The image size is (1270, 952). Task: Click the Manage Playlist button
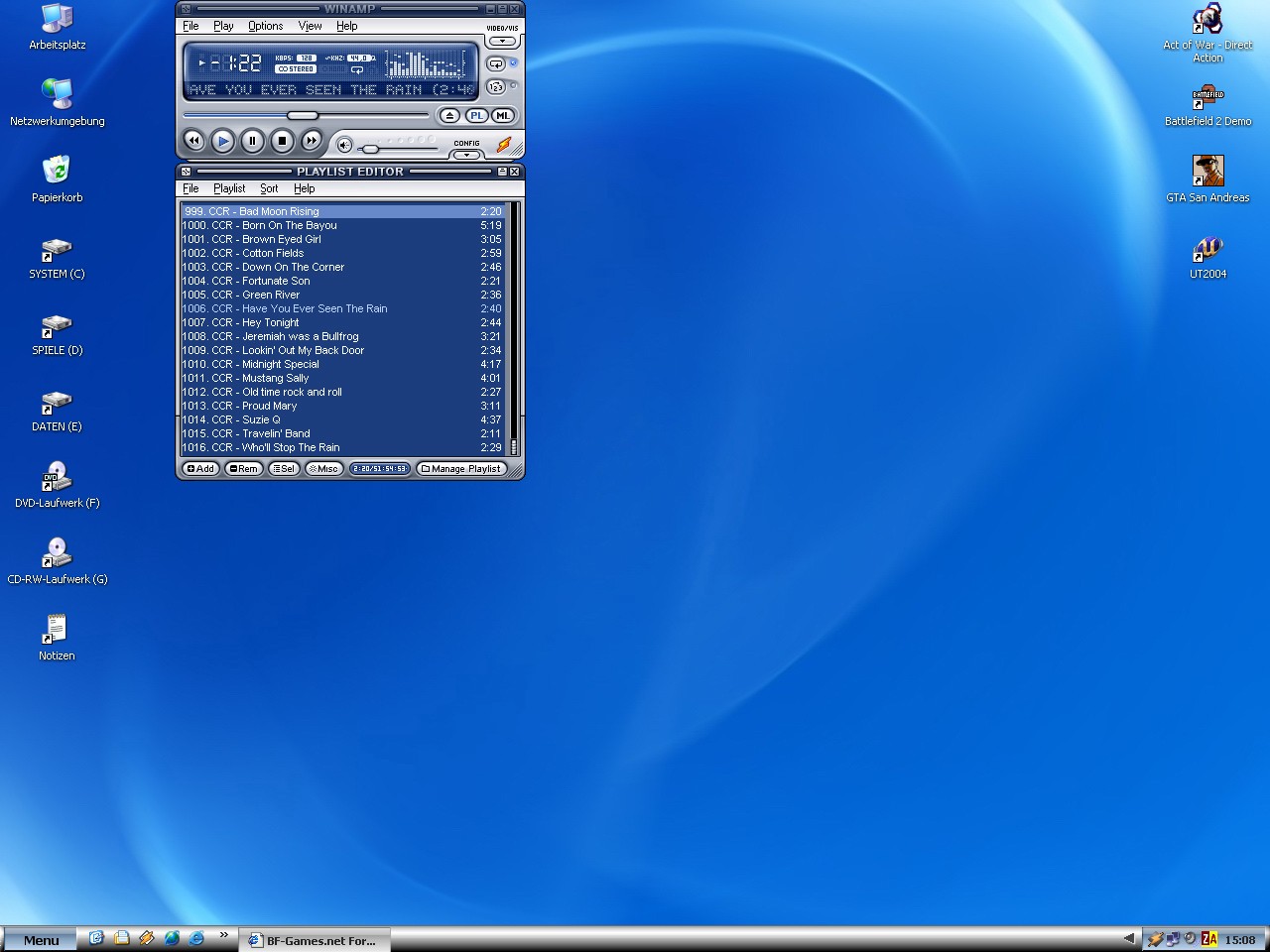pyautogui.click(x=461, y=469)
